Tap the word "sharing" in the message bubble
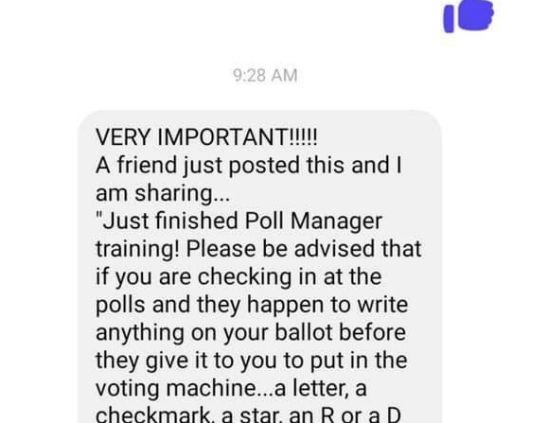This screenshot has height=423, width=536. [173, 194]
